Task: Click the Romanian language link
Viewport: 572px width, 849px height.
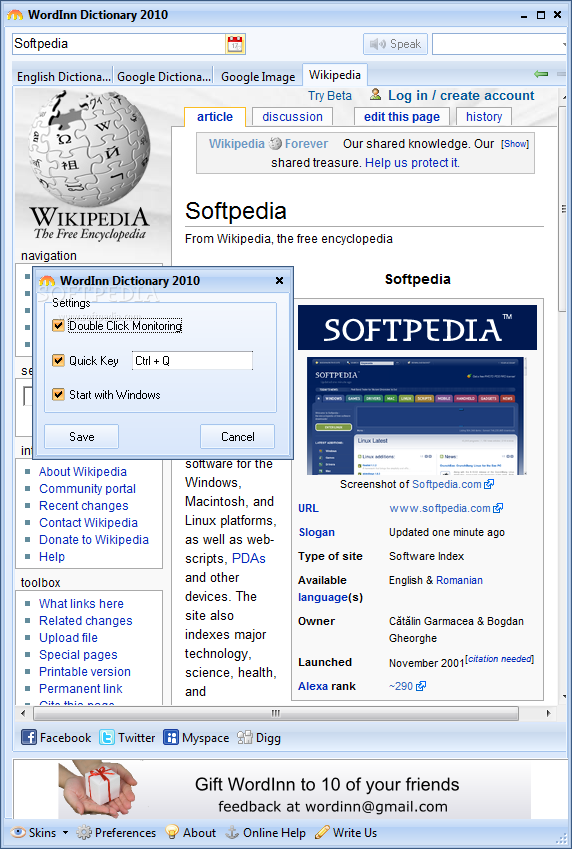Action: coord(459,580)
